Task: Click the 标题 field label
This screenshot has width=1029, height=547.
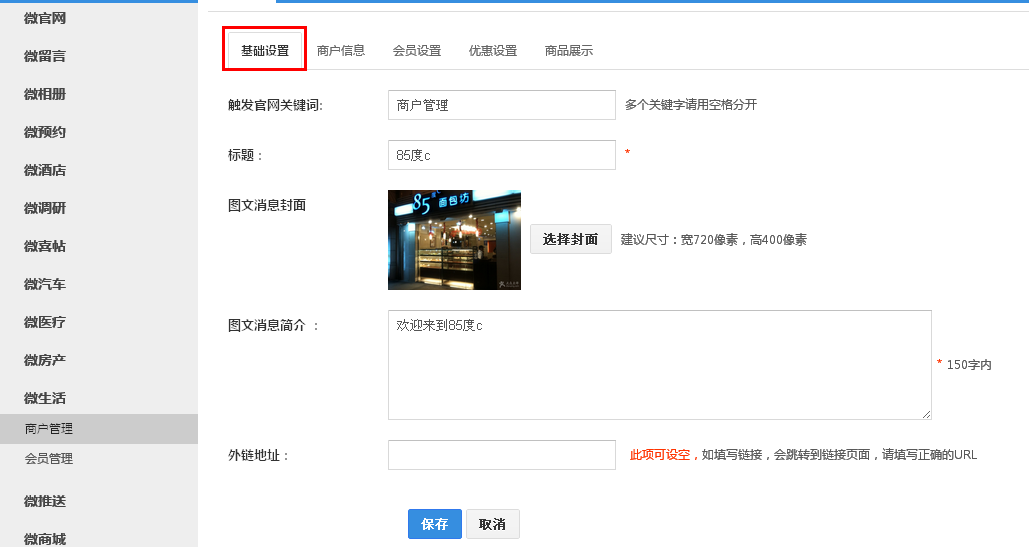Action: [x=245, y=155]
